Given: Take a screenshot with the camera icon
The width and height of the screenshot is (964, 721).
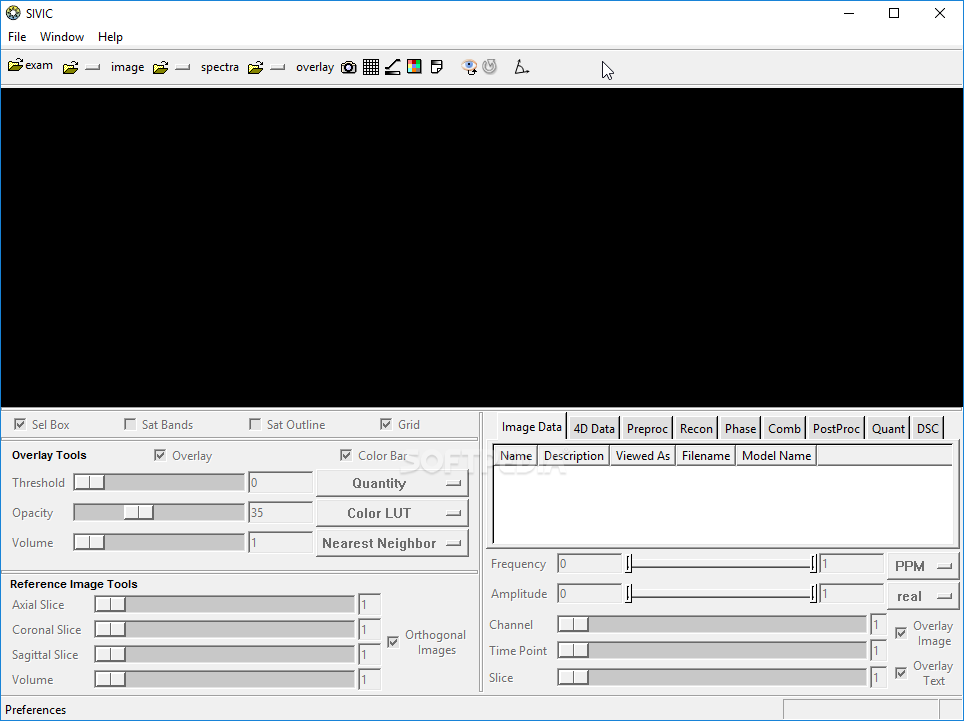Looking at the screenshot, I should [x=349, y=67].
